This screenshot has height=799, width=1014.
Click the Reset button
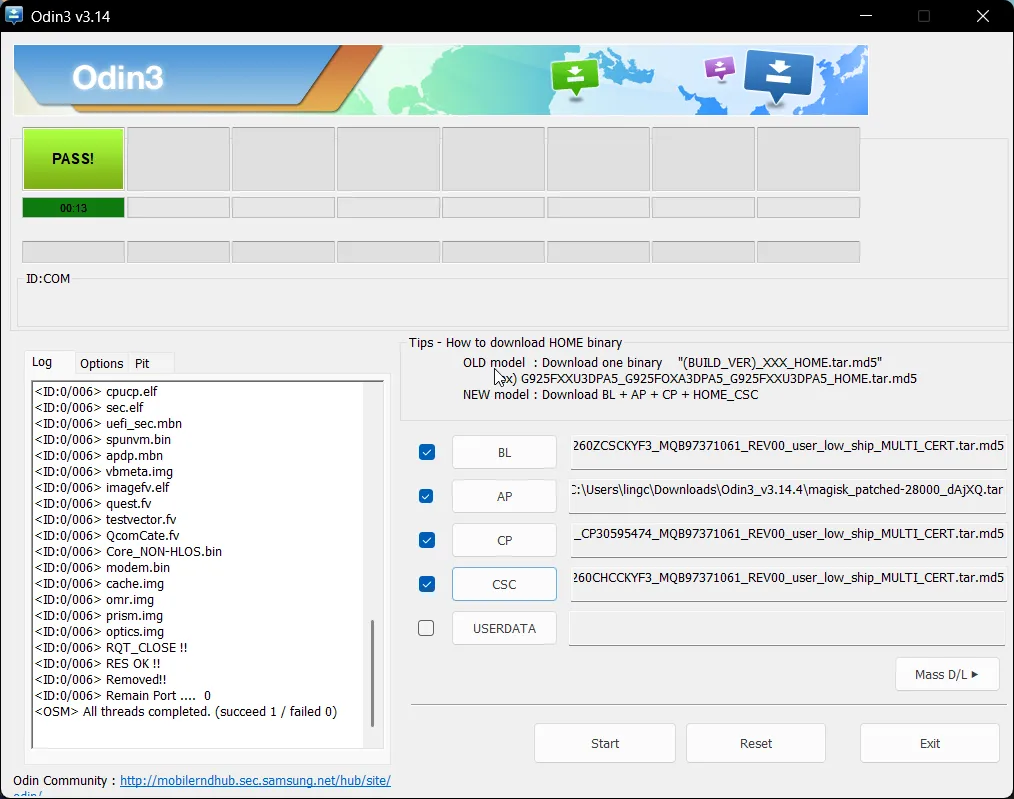point(755,743)
